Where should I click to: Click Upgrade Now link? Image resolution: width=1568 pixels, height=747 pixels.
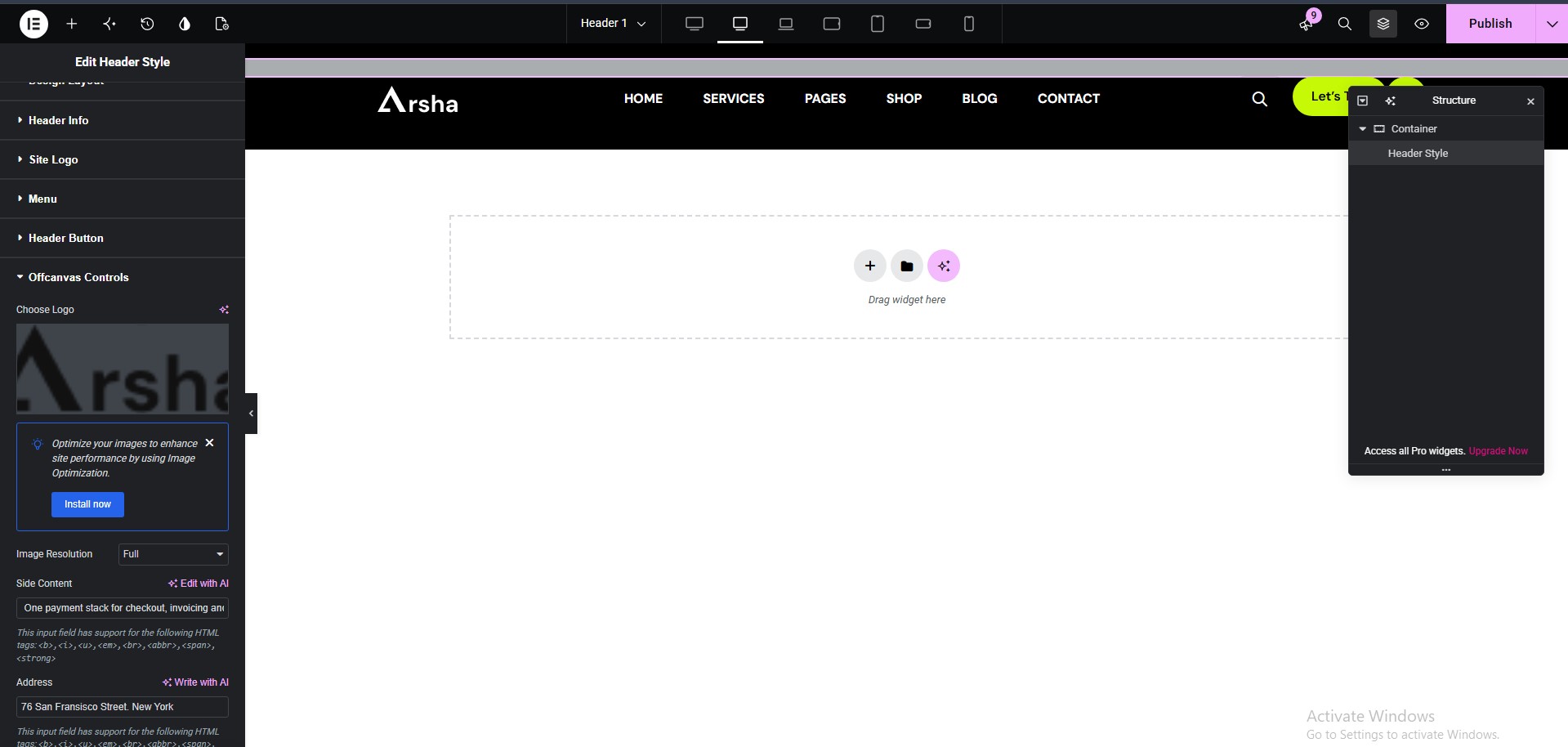point(1498,451)
